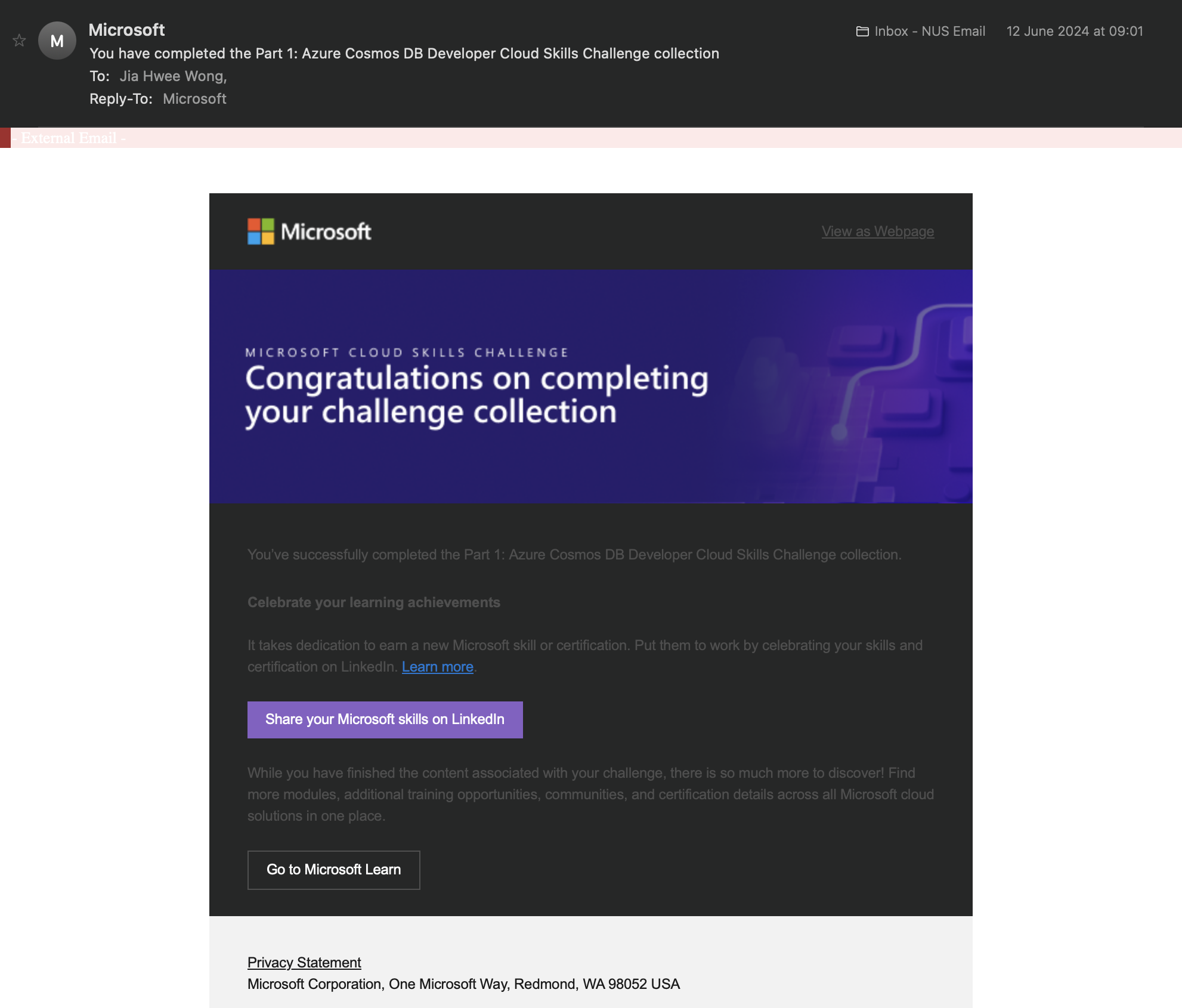Click the Microsoft Cloud Skills Challenge heading

pos(407,353)
